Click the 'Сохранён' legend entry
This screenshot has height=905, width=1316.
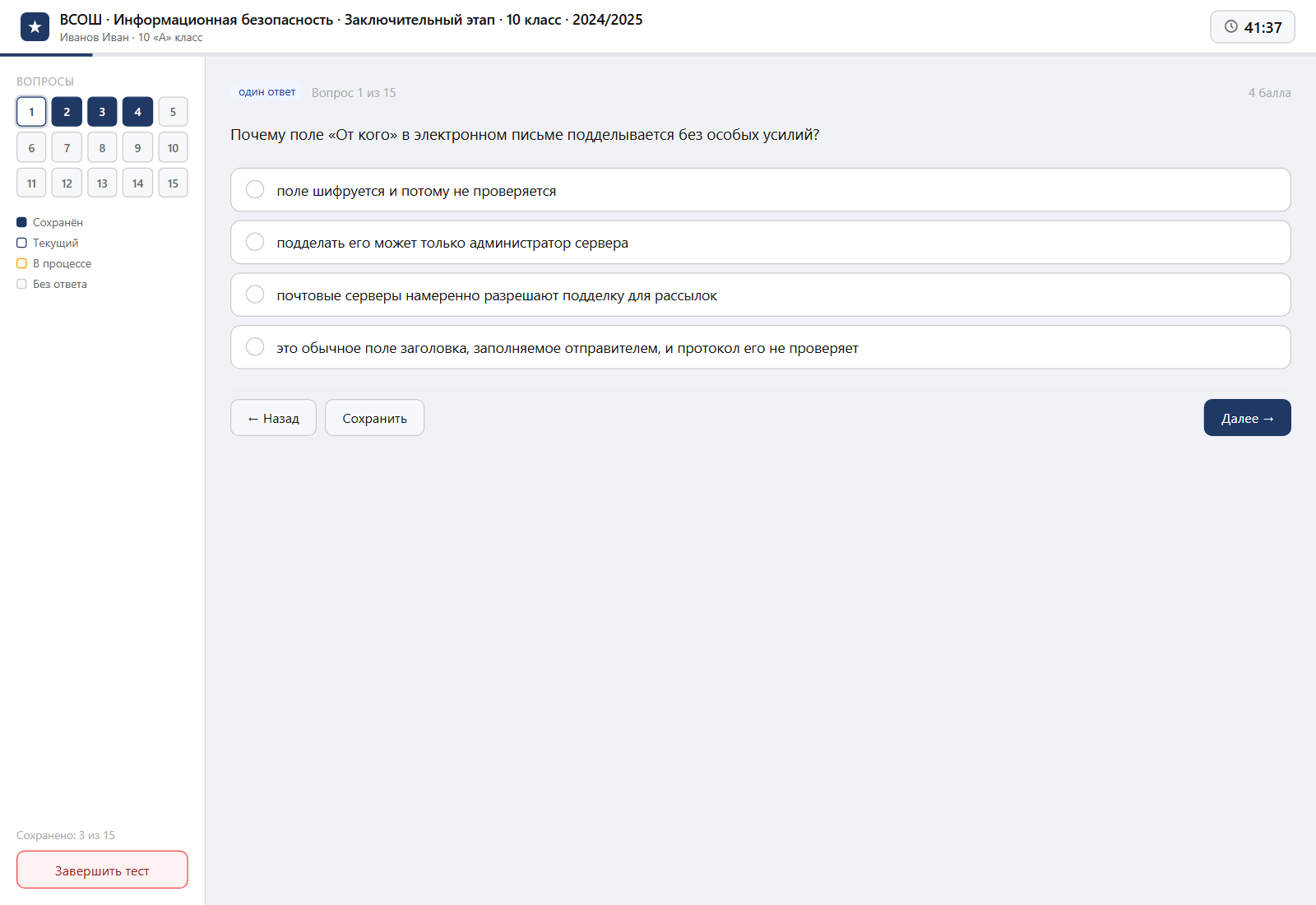(x=50, y=222)
